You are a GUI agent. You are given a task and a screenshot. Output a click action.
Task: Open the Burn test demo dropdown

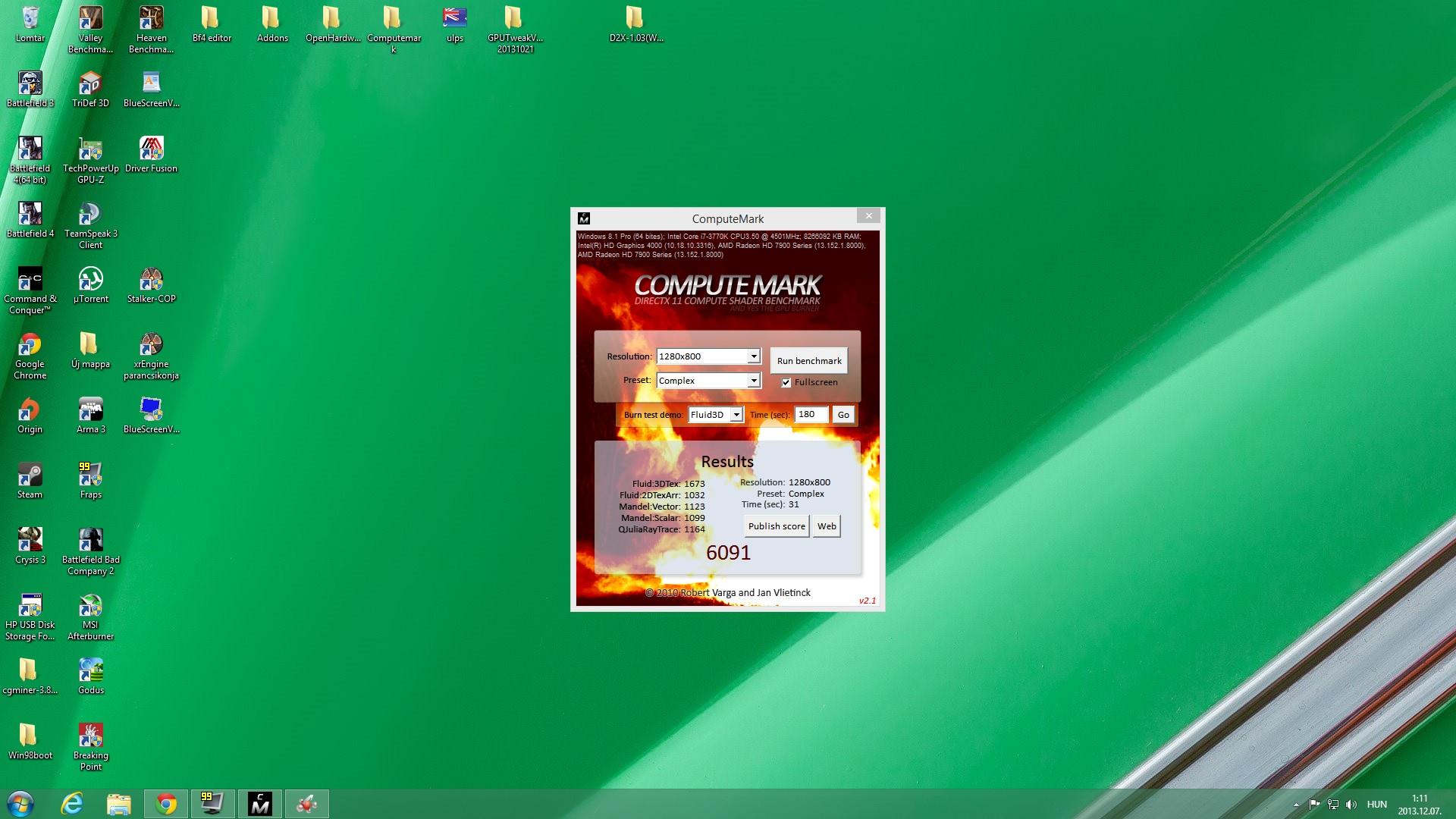pyautogui.click(x=736, y=415)
